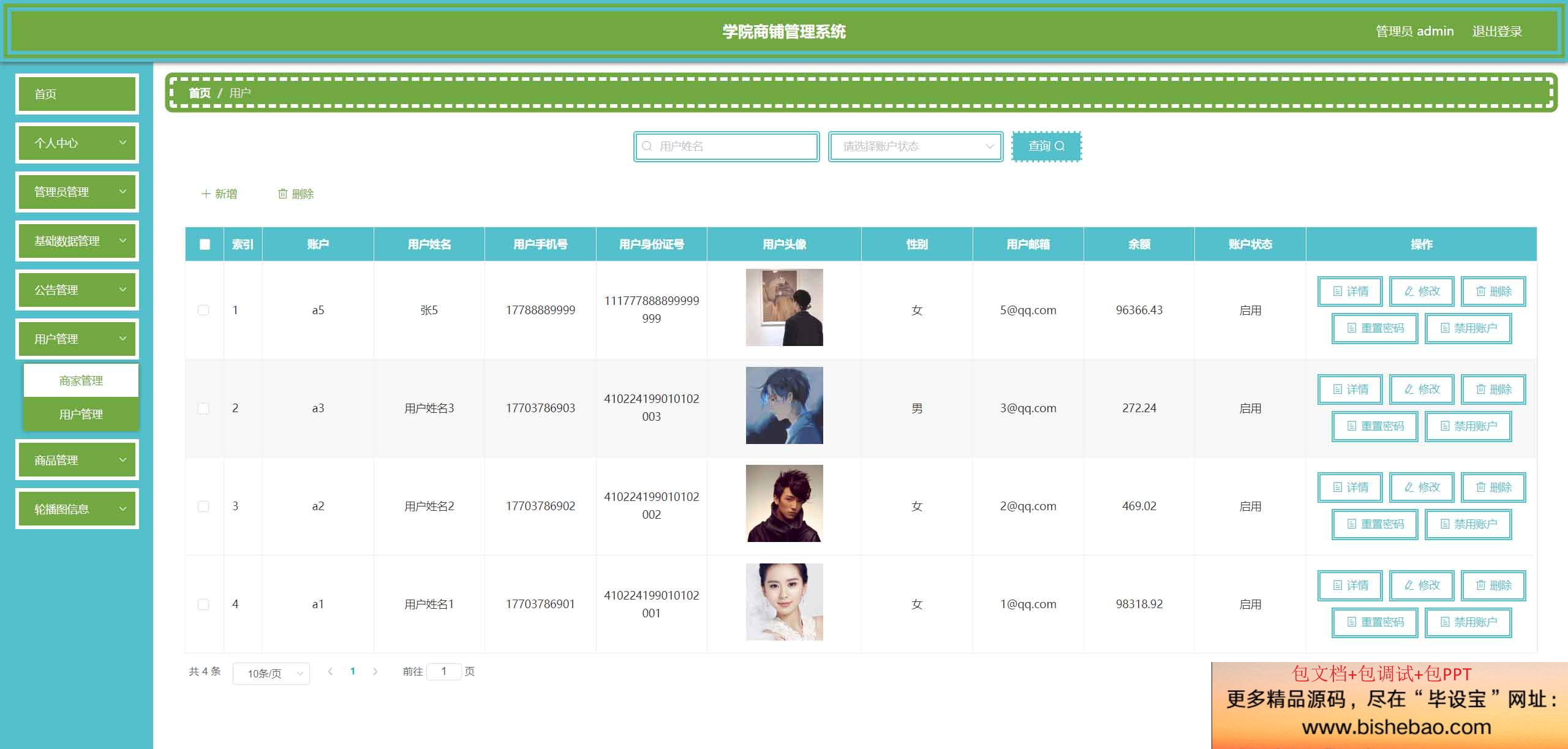Viewport: 1568px width, 749px height.
Task: Expand the 商品管理 sidebar menu
Action: pyautogui.click(x=77, y=460)
